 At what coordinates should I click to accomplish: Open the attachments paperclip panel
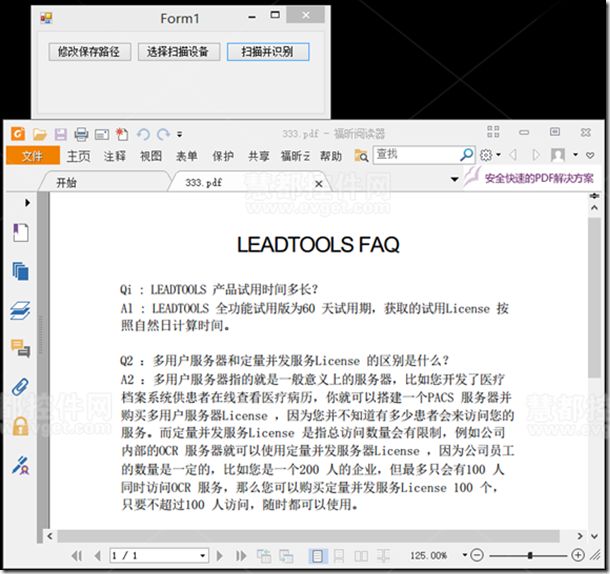tap(20, 387)
